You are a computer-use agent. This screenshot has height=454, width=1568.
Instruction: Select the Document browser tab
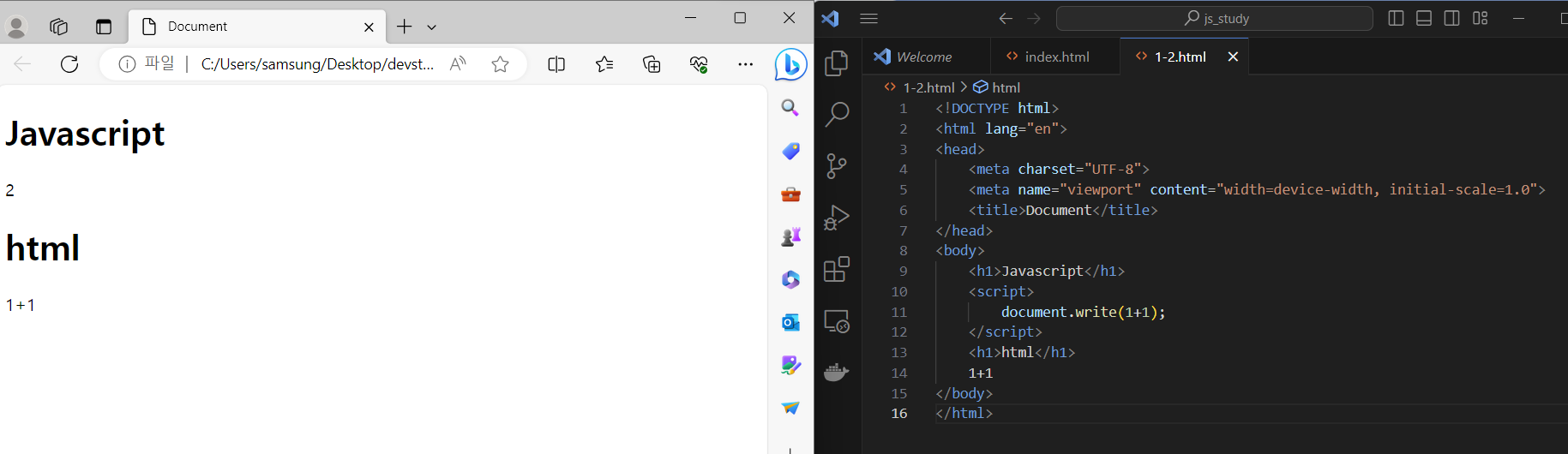click(x=256, y=27)
